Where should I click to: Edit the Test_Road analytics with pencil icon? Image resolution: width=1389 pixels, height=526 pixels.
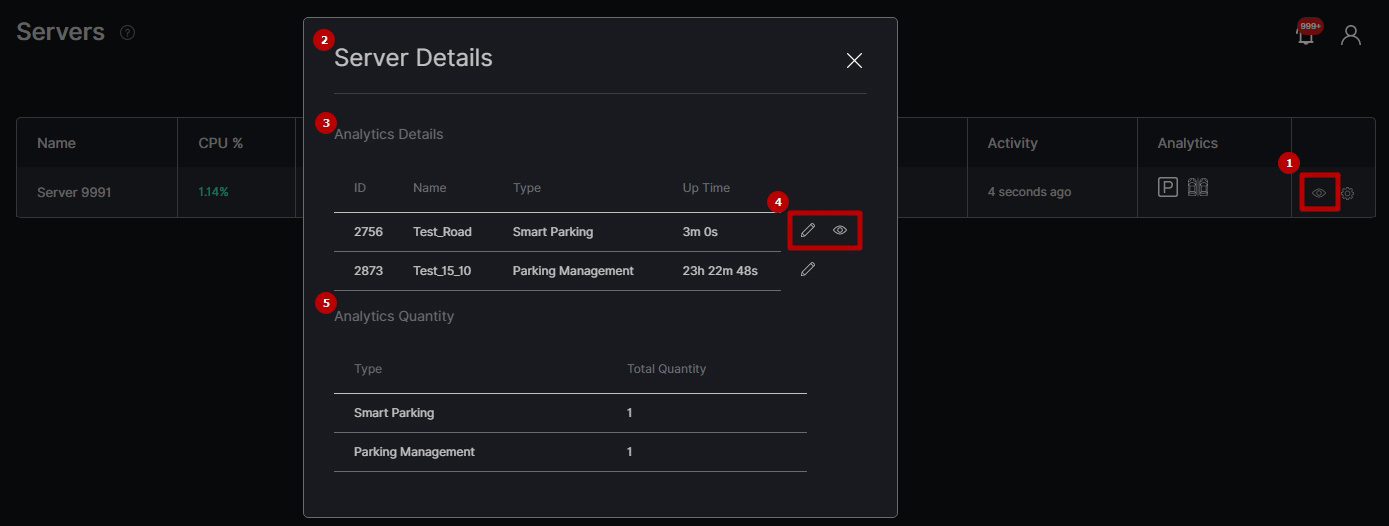pos(808,230)
